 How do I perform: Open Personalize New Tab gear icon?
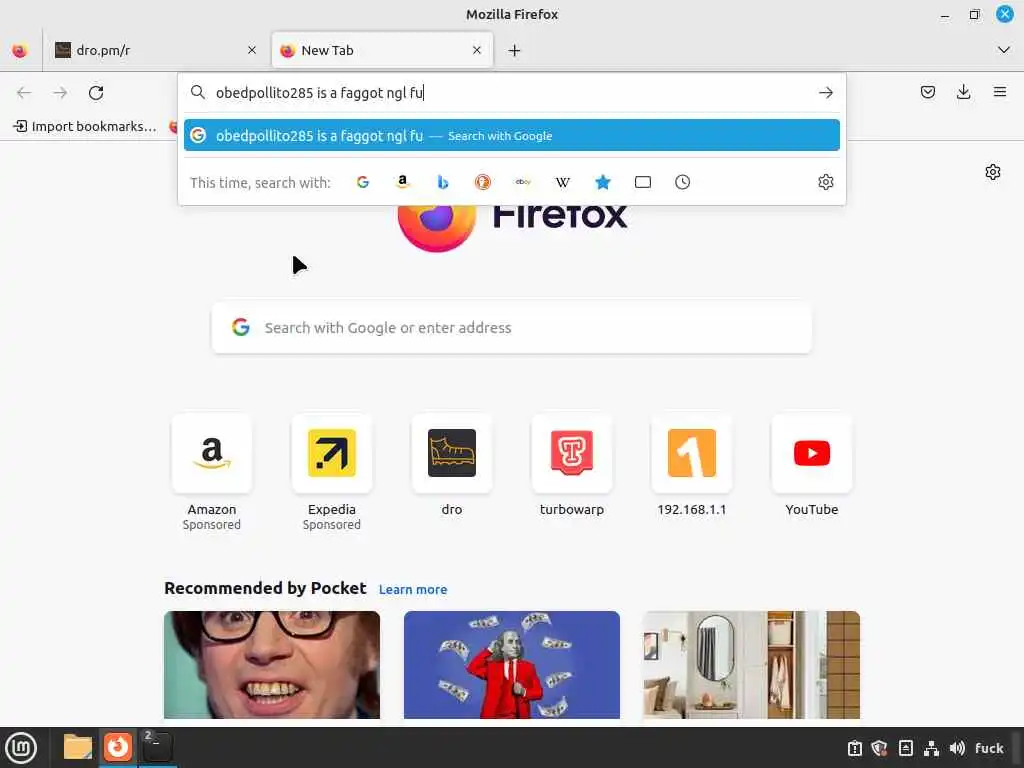(993, 172)
